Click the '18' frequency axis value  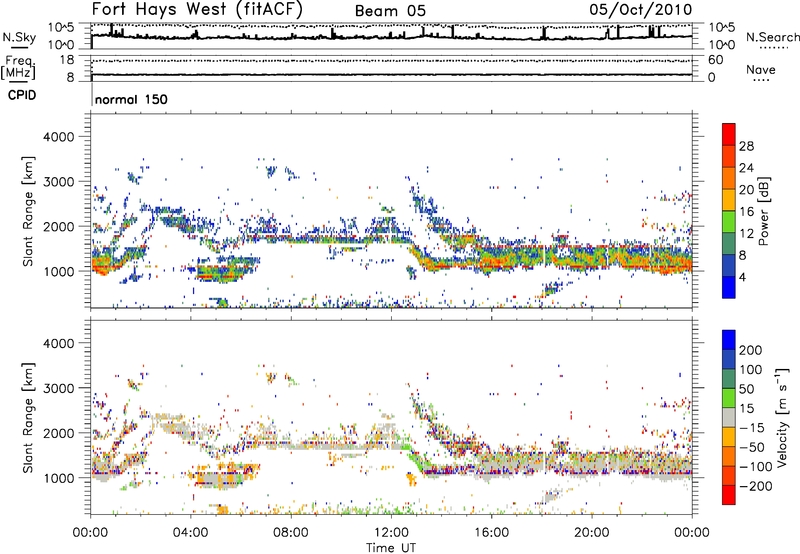click(x=67, y=60)
